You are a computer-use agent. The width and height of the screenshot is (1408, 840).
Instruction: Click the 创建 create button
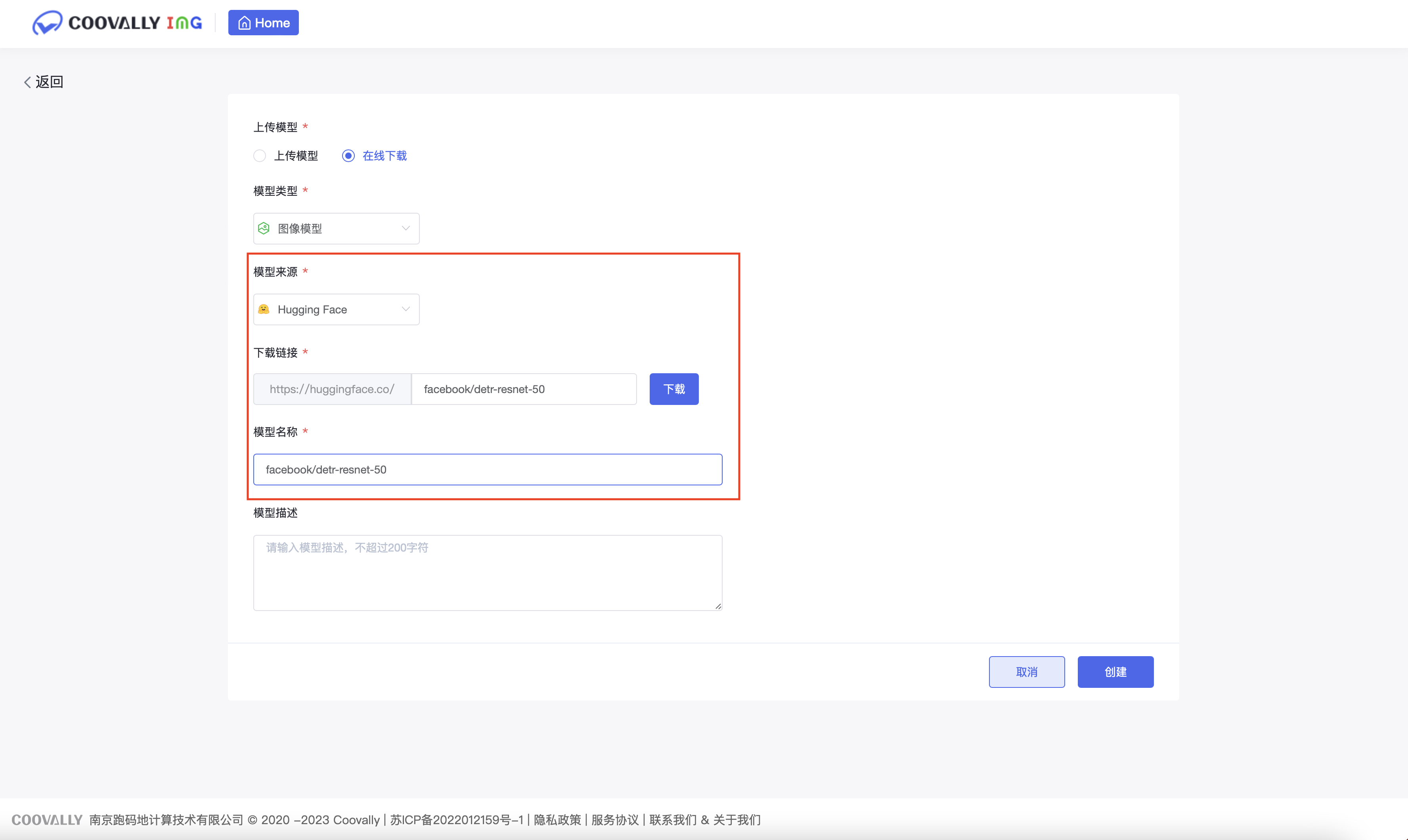(x=1115, y=672)
